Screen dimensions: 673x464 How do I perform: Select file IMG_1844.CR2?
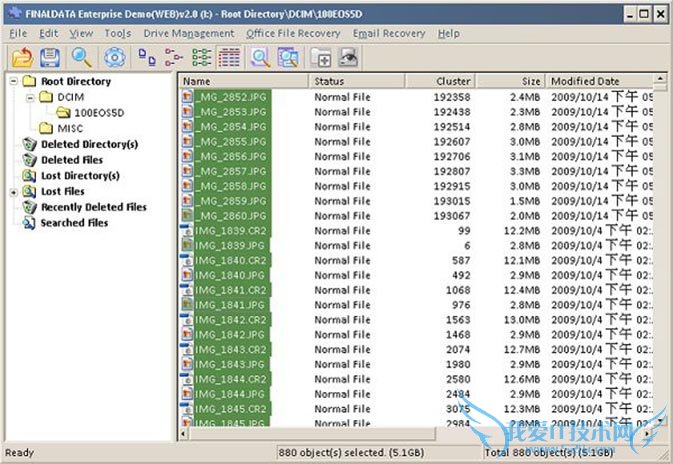pyautogui.click(x=233, y=379)
